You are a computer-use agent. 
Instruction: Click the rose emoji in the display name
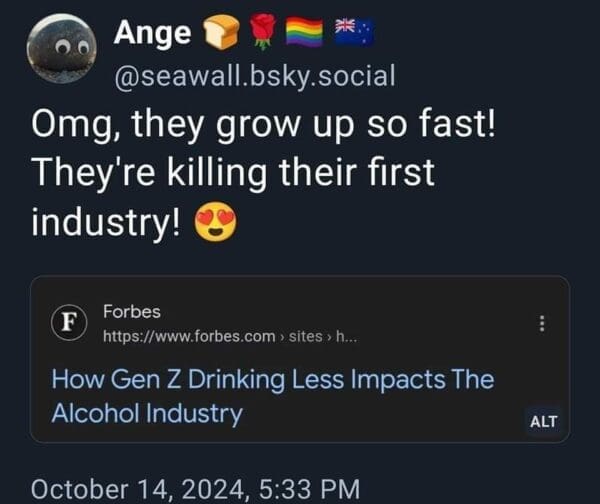[x=260, y=33]
